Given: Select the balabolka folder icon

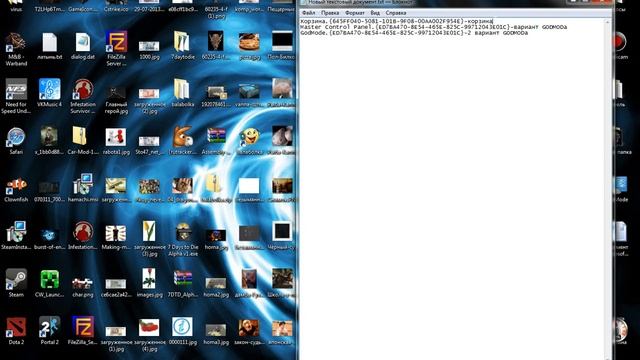Looking at the screenshot, I should (x=182, y=93).
